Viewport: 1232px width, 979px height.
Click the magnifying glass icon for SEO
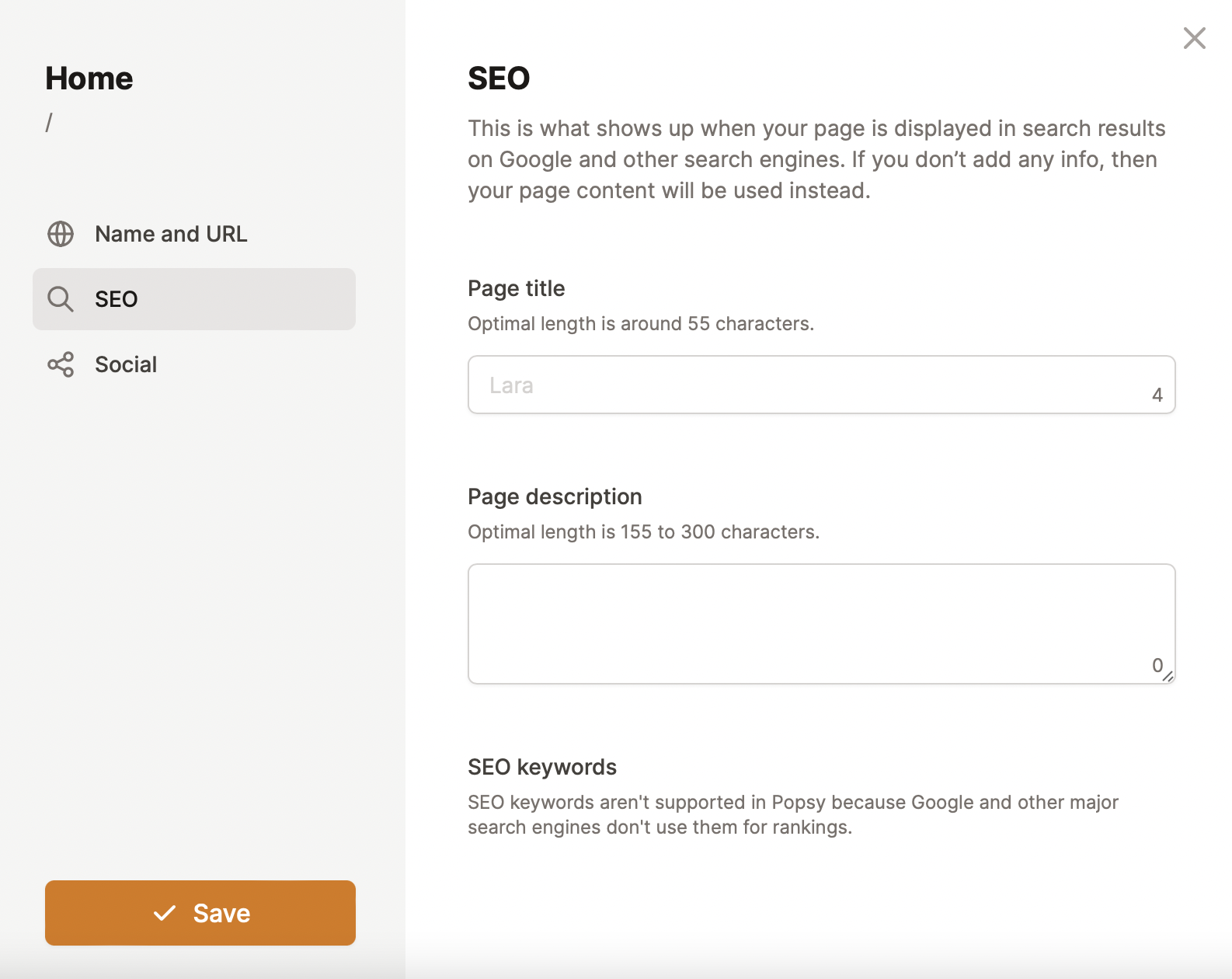coord(61,299)
